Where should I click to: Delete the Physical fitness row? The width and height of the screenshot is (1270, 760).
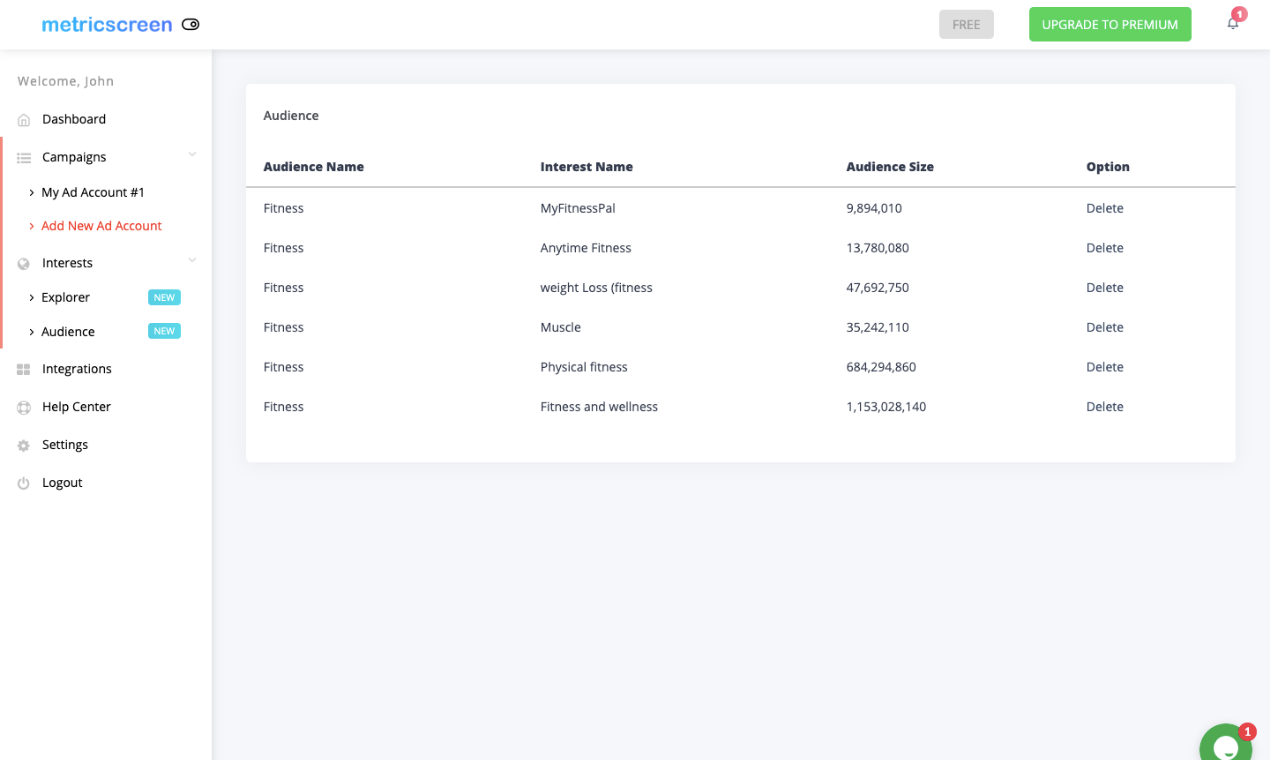pos(1105,367)
